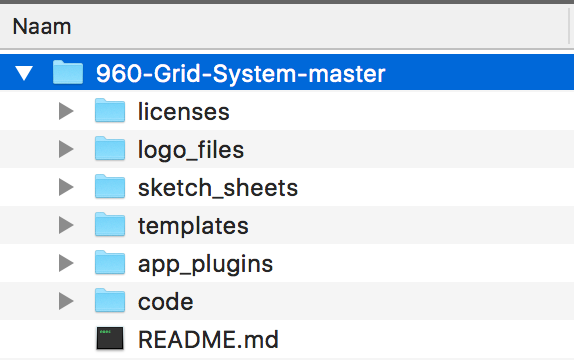Click the sketch_sheets folder icon
Screen dimensions: 574x360
[x=110, y=186]
